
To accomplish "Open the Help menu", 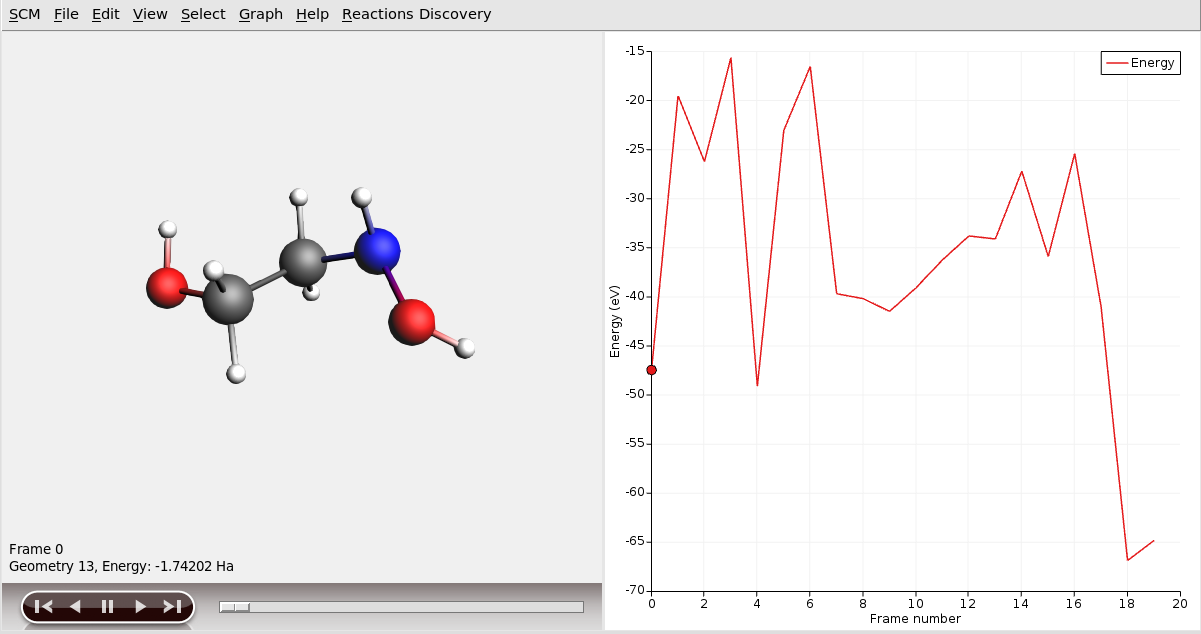I will [x=312, y=14].
